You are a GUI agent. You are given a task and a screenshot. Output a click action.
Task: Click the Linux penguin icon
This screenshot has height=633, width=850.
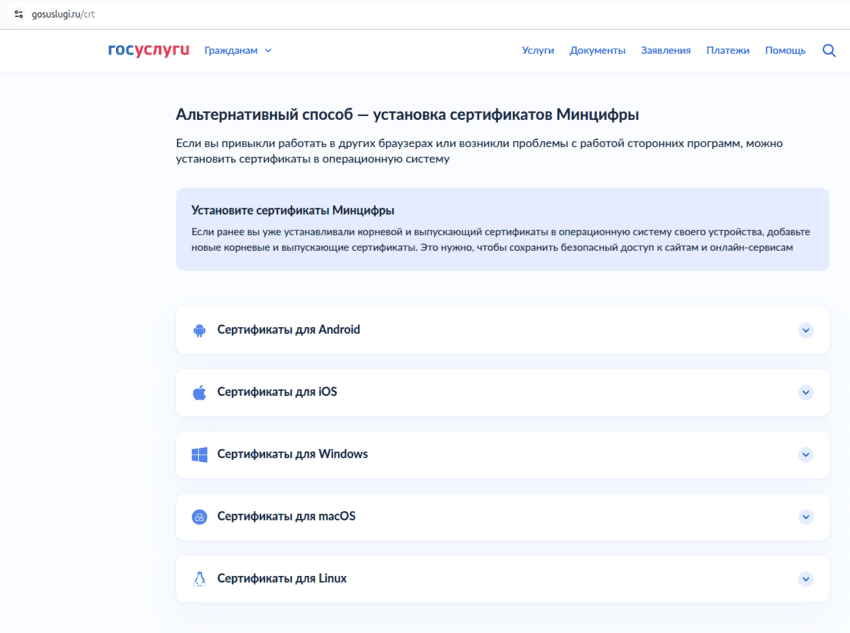coord(199,579)
